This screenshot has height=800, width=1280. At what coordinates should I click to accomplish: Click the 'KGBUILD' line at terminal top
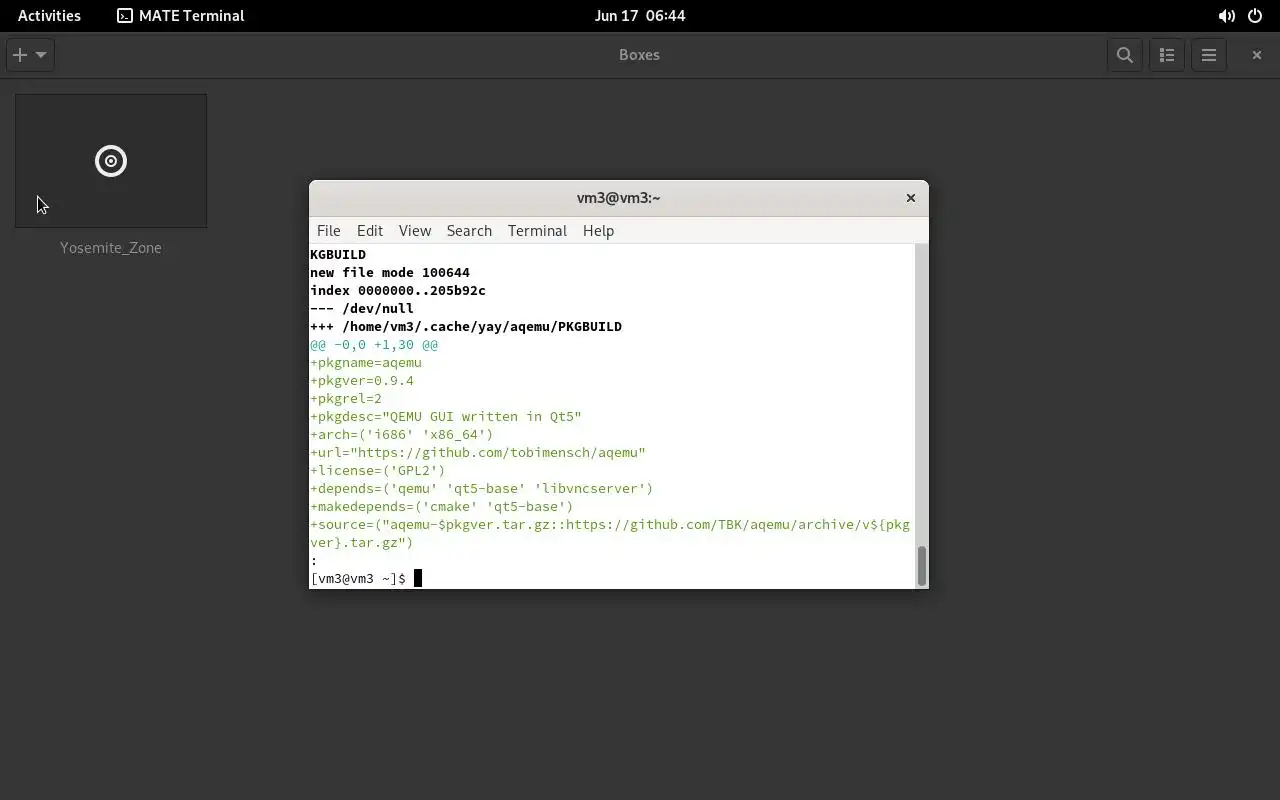point(338,254)
